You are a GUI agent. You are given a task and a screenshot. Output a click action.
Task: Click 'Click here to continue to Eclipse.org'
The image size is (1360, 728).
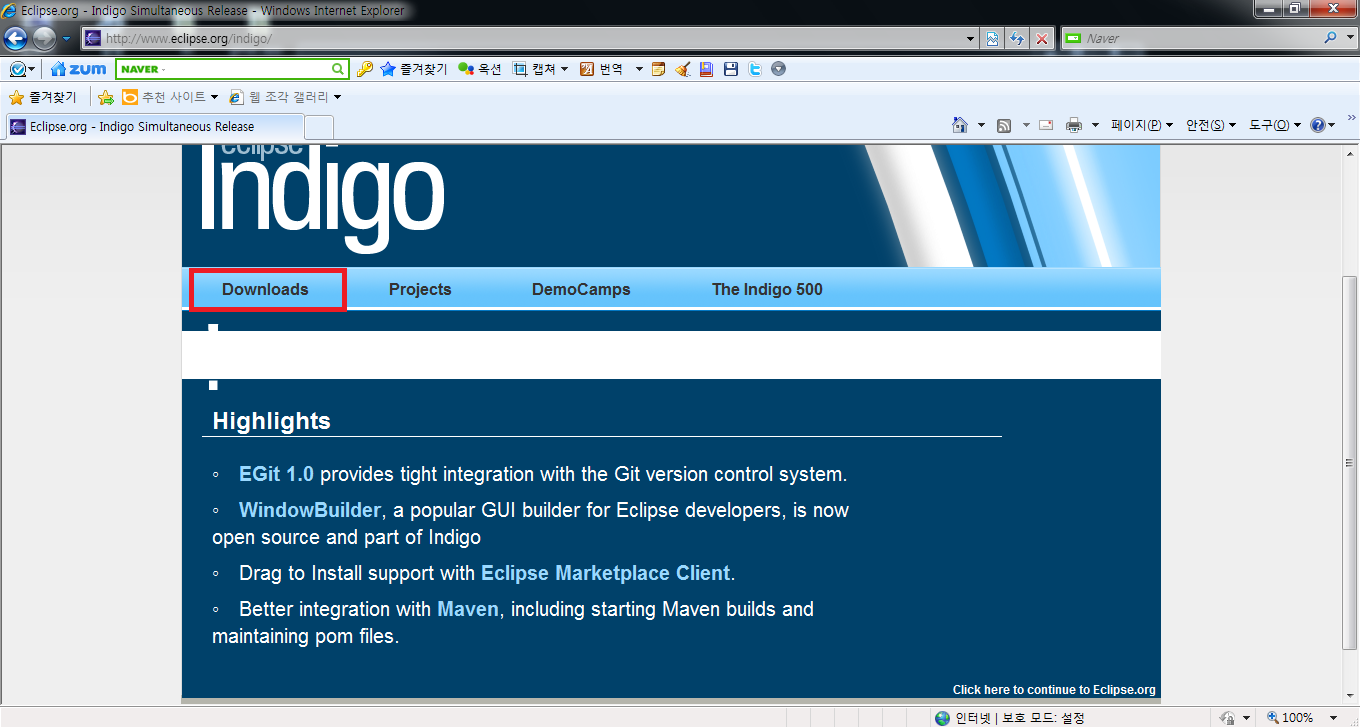pos(1053,689)
